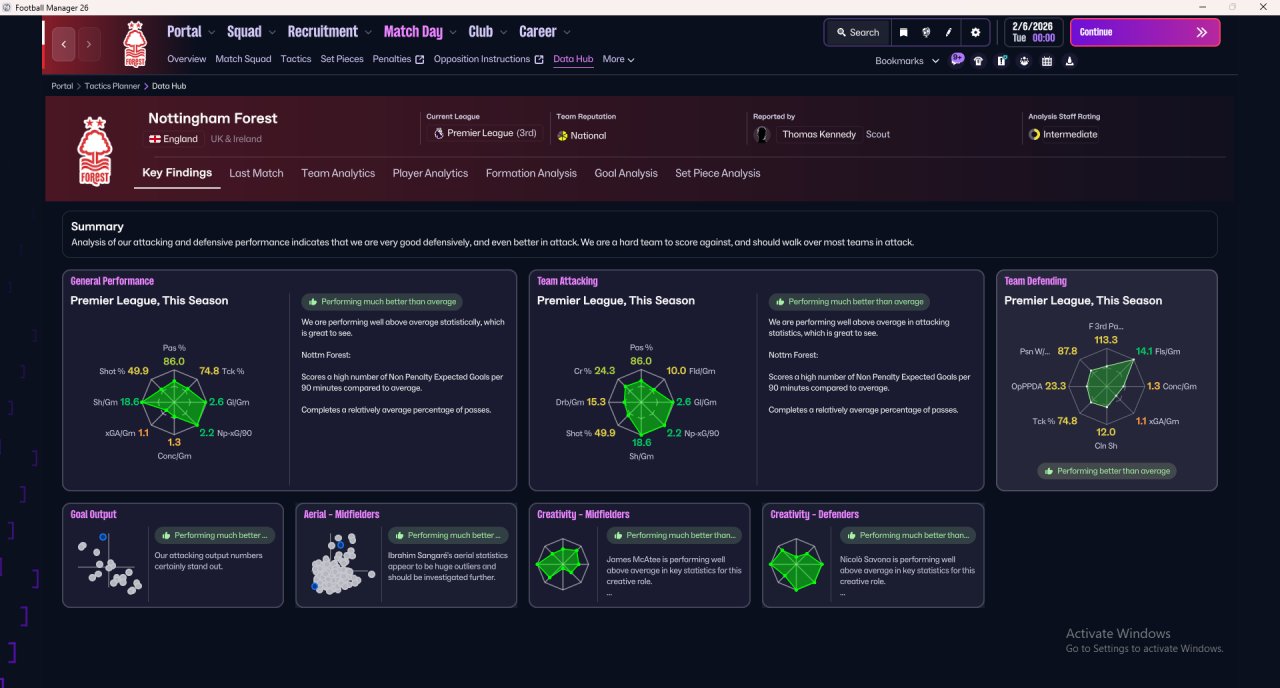Open the messages bubble with 9+ badge
Image resolution: width=1280 pixels, height=688 pixels.
[x=957, y=60]
